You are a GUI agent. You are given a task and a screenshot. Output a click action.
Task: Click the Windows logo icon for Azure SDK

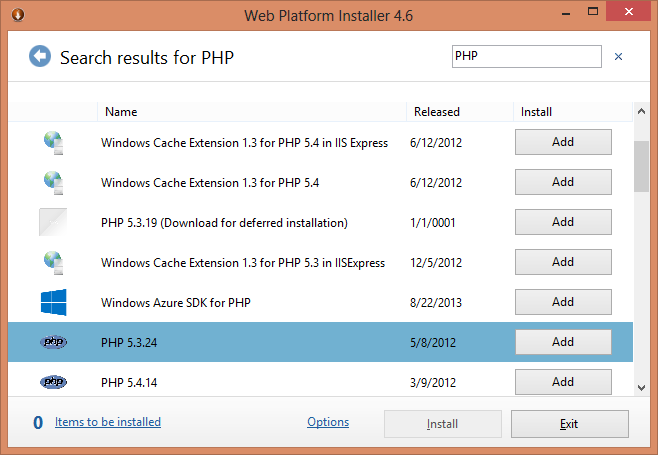pos(53,302)
